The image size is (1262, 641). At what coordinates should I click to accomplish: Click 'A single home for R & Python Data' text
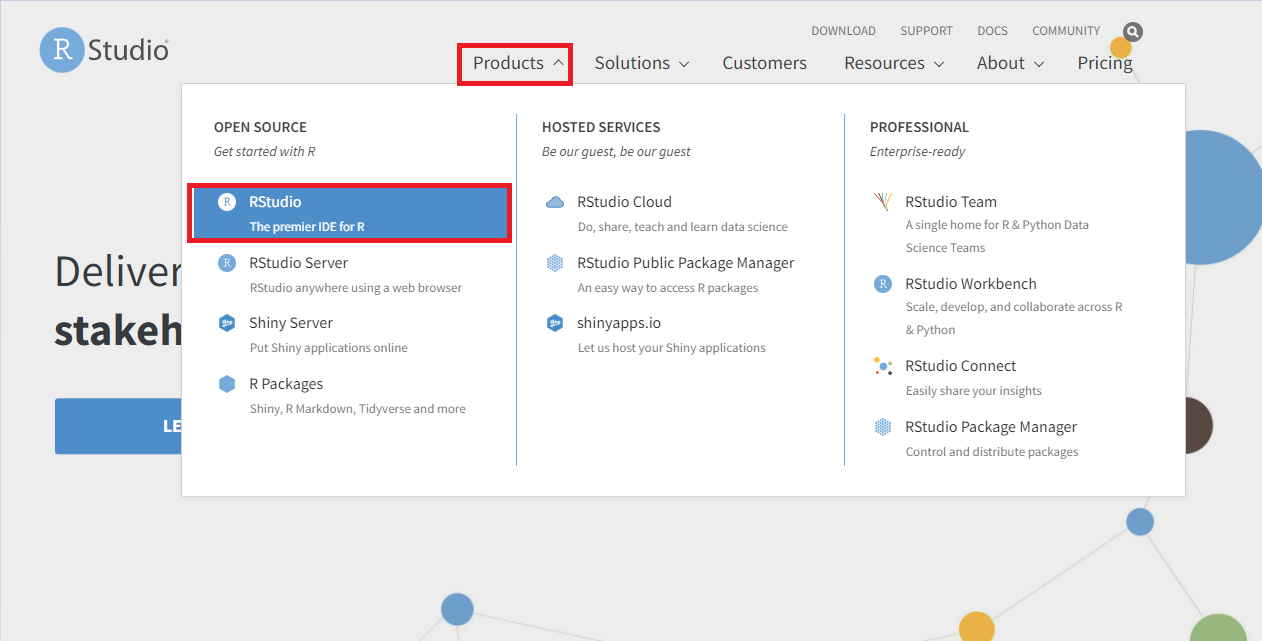point(997,225)
